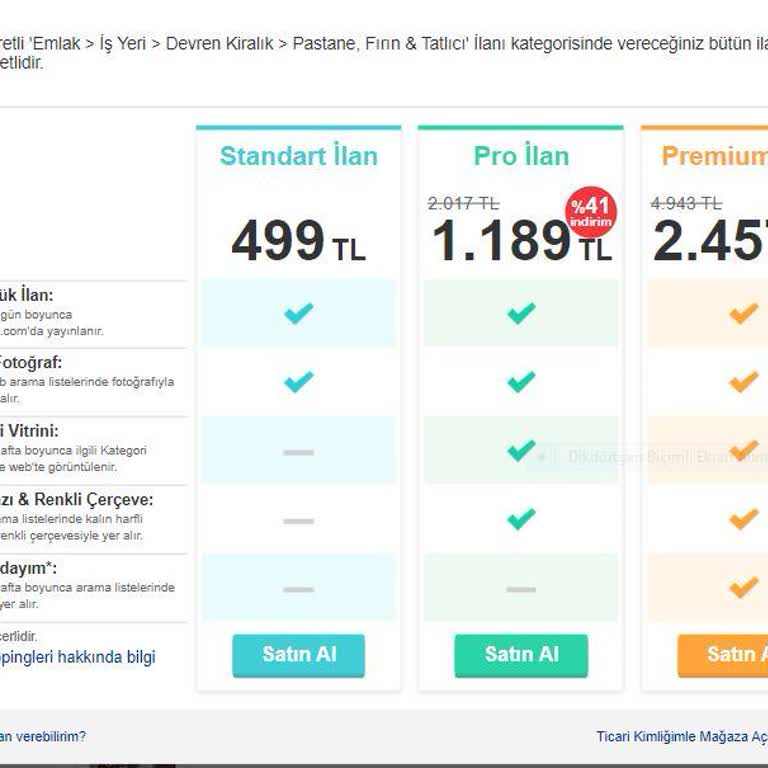Open the Ticari Kimliğimle Mağaza Aç link
The width and height of the screenshot is (768, 768).
(682, 736)
